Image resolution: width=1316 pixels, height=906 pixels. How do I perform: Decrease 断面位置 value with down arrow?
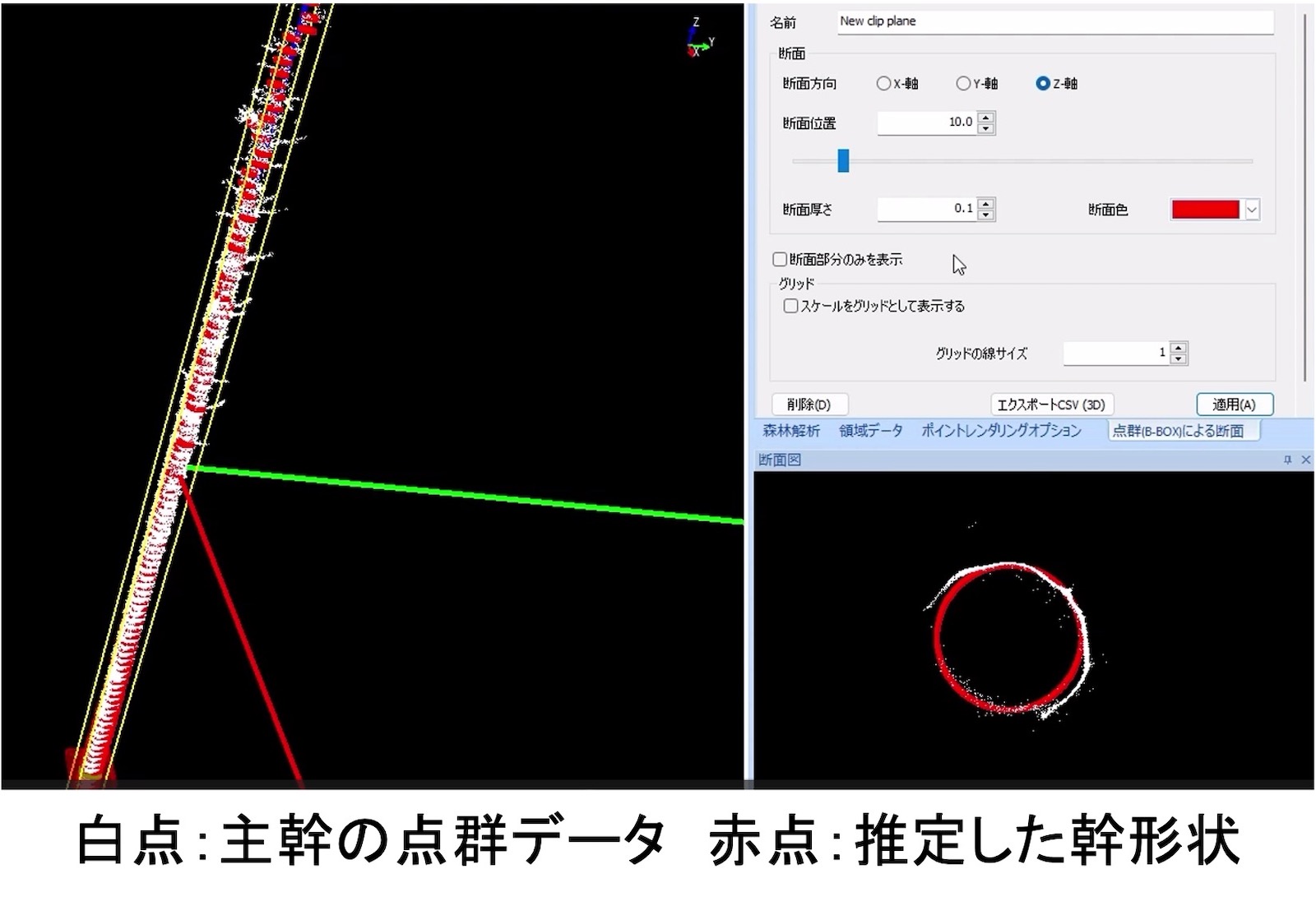986,128
